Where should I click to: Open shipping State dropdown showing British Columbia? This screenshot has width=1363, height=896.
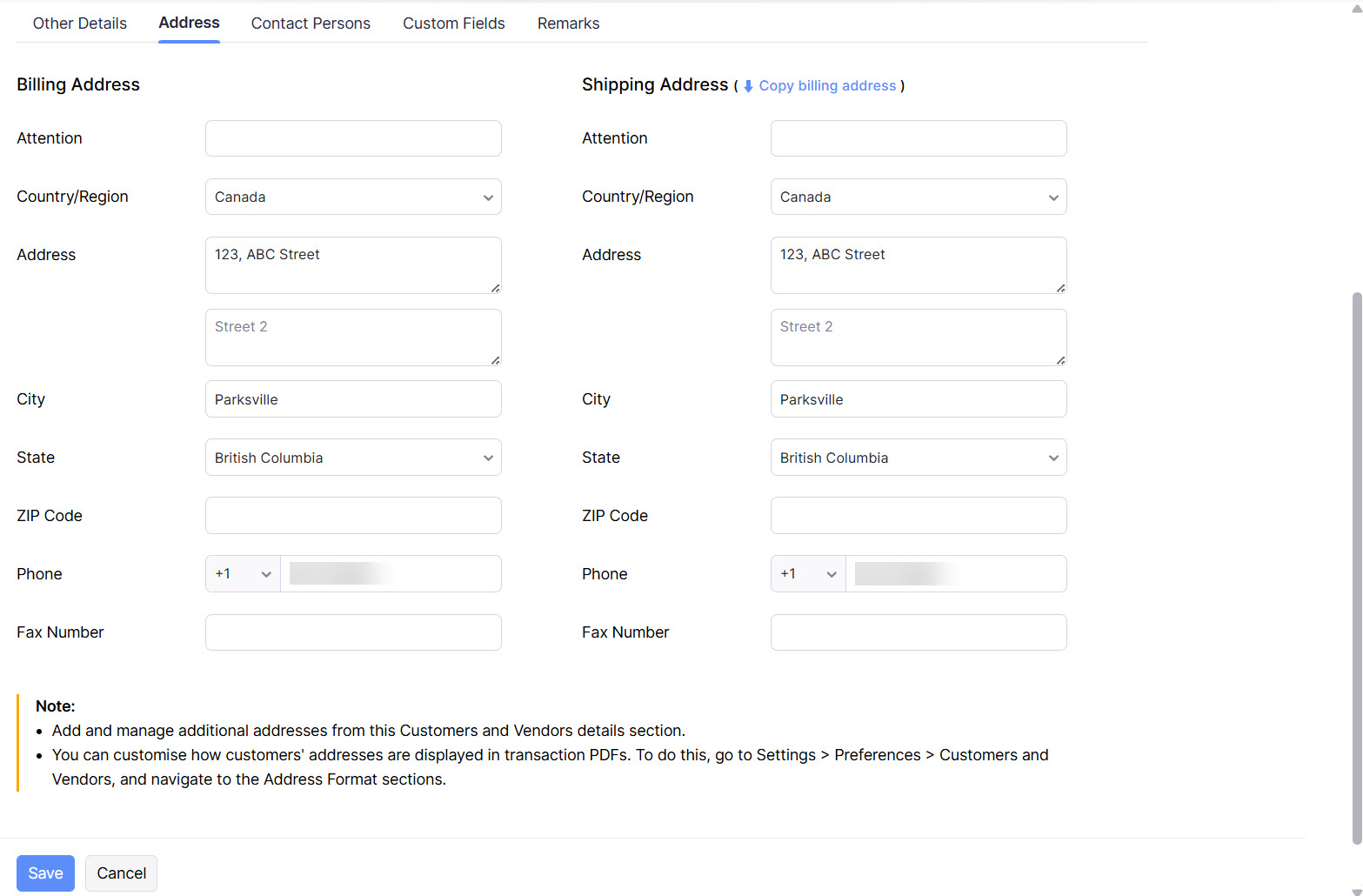(918, 458)
